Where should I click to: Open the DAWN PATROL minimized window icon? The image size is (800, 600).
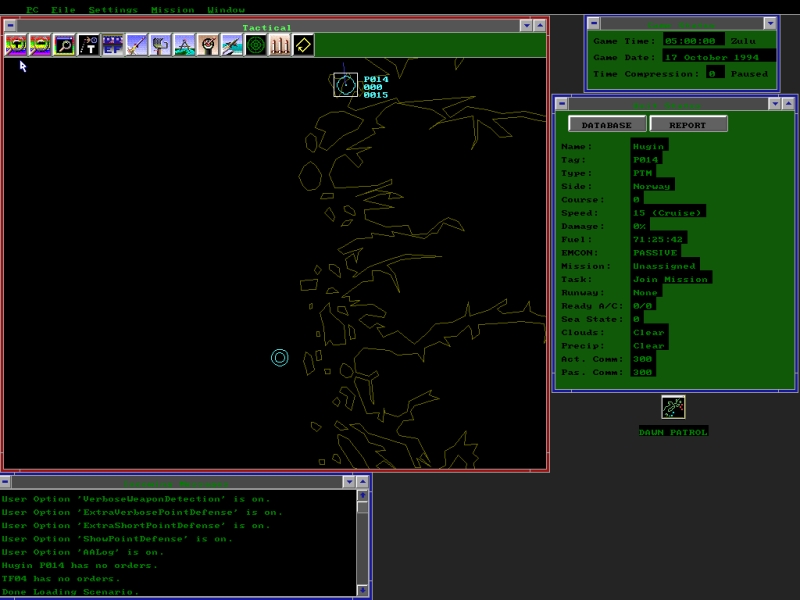pos(673,407)
